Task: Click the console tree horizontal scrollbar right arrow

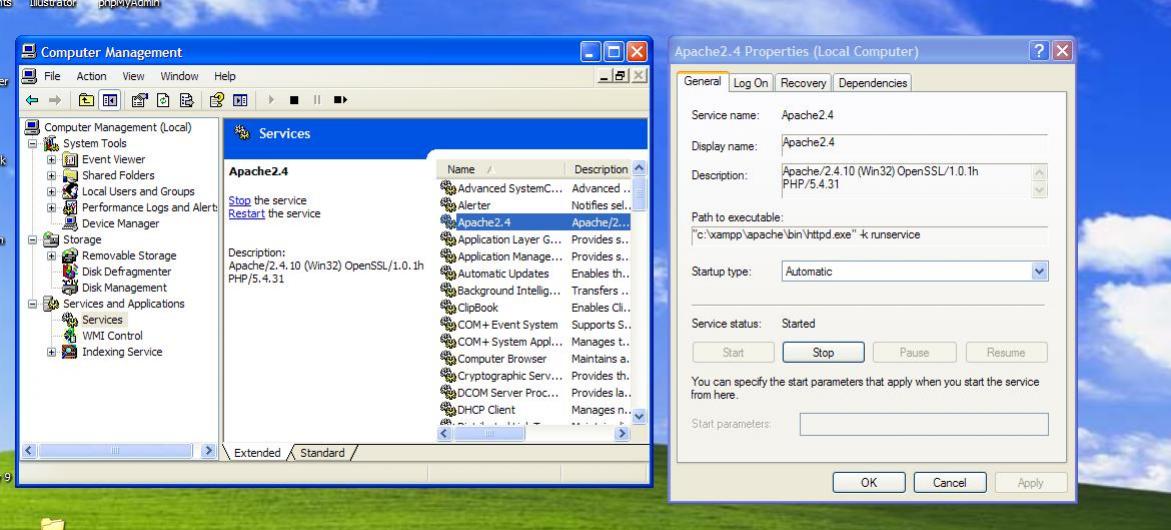Action: click(x=208, y=451)
